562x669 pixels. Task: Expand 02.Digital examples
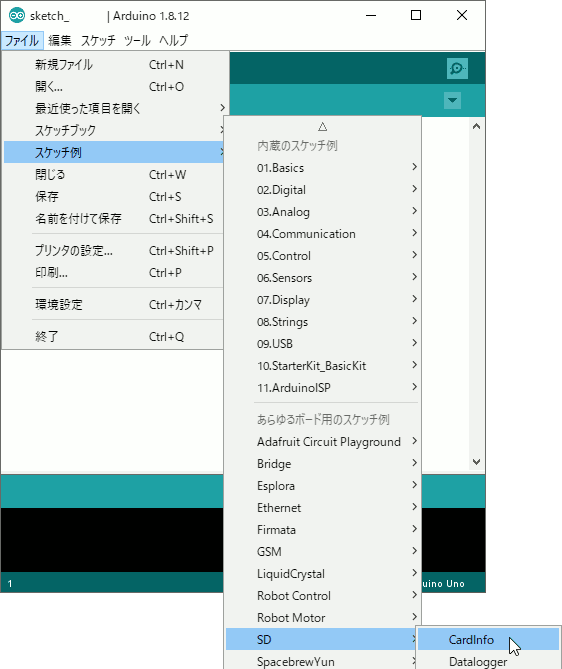click(323, 190)
